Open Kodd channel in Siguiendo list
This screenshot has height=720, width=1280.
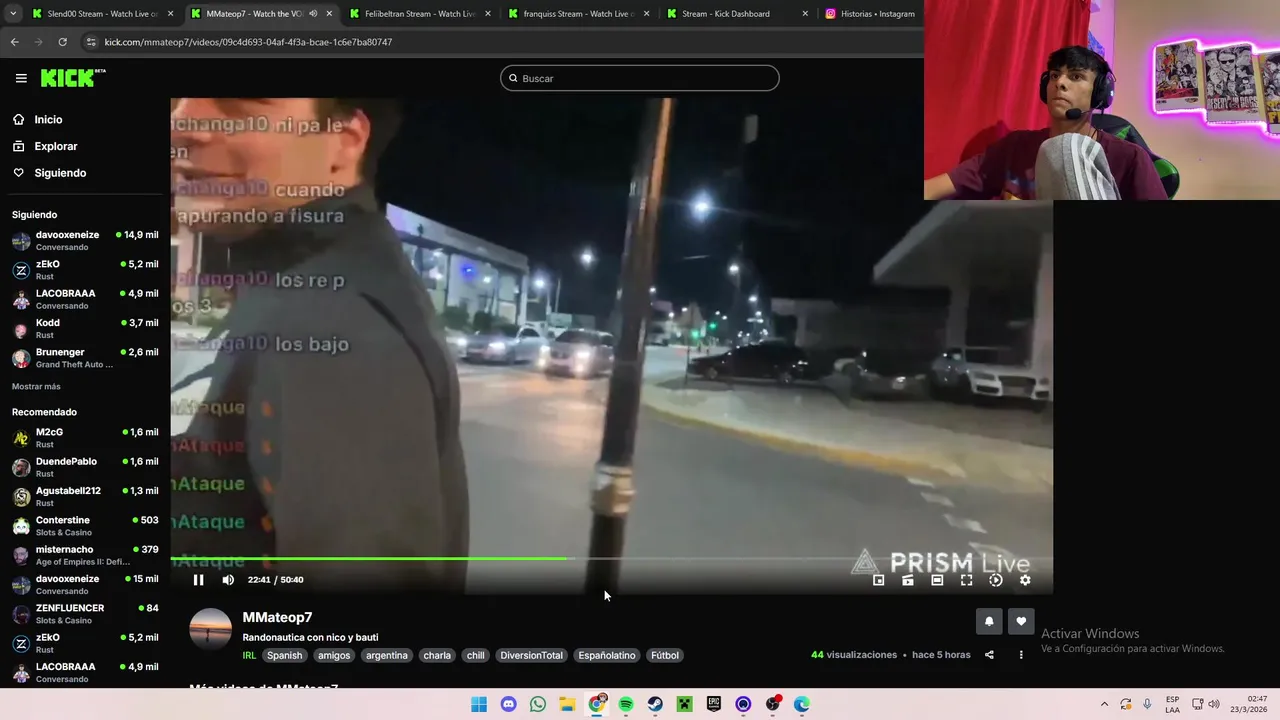(x=85, y=328)
